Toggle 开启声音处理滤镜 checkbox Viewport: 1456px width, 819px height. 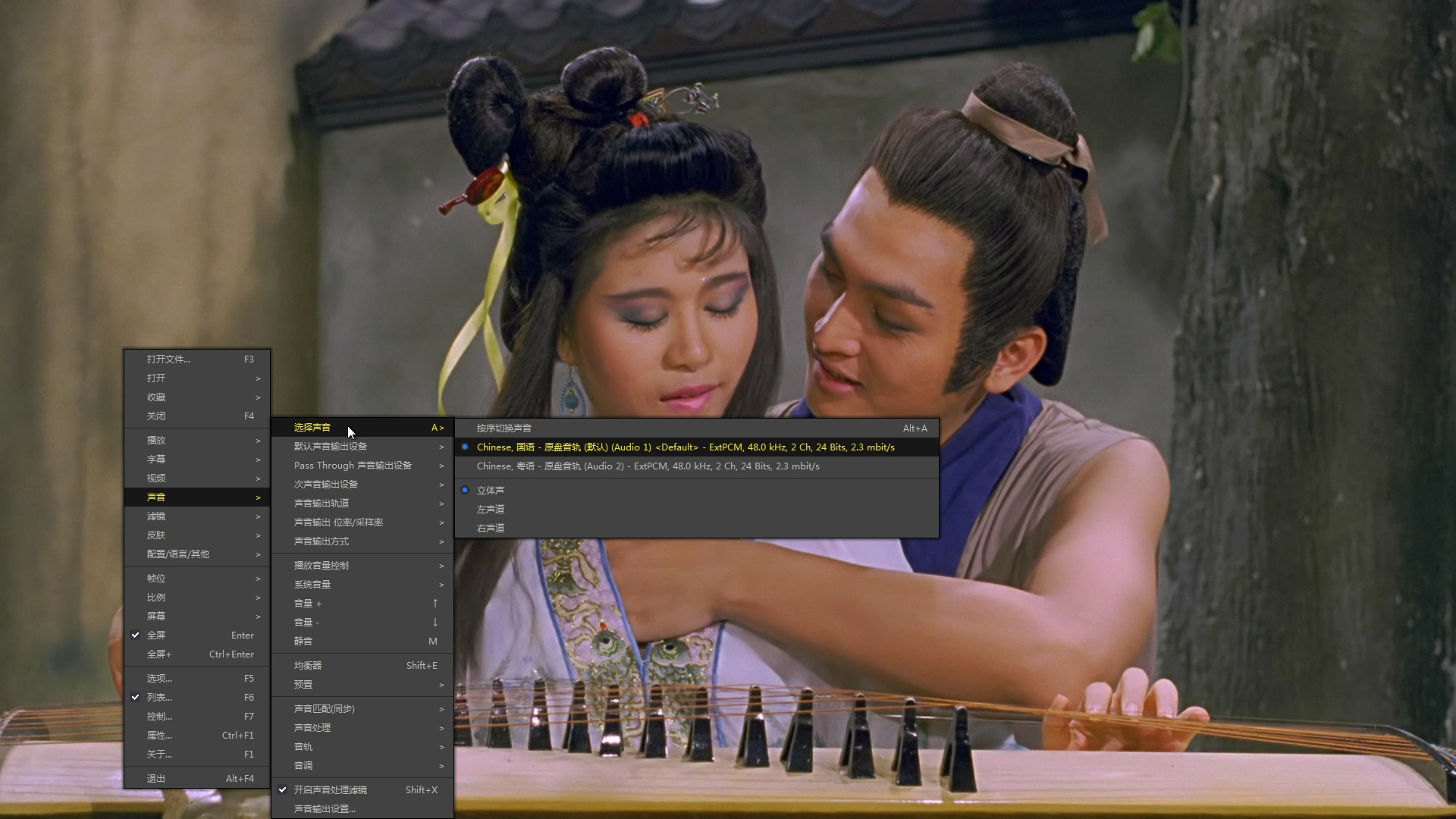tap(362, 790)
